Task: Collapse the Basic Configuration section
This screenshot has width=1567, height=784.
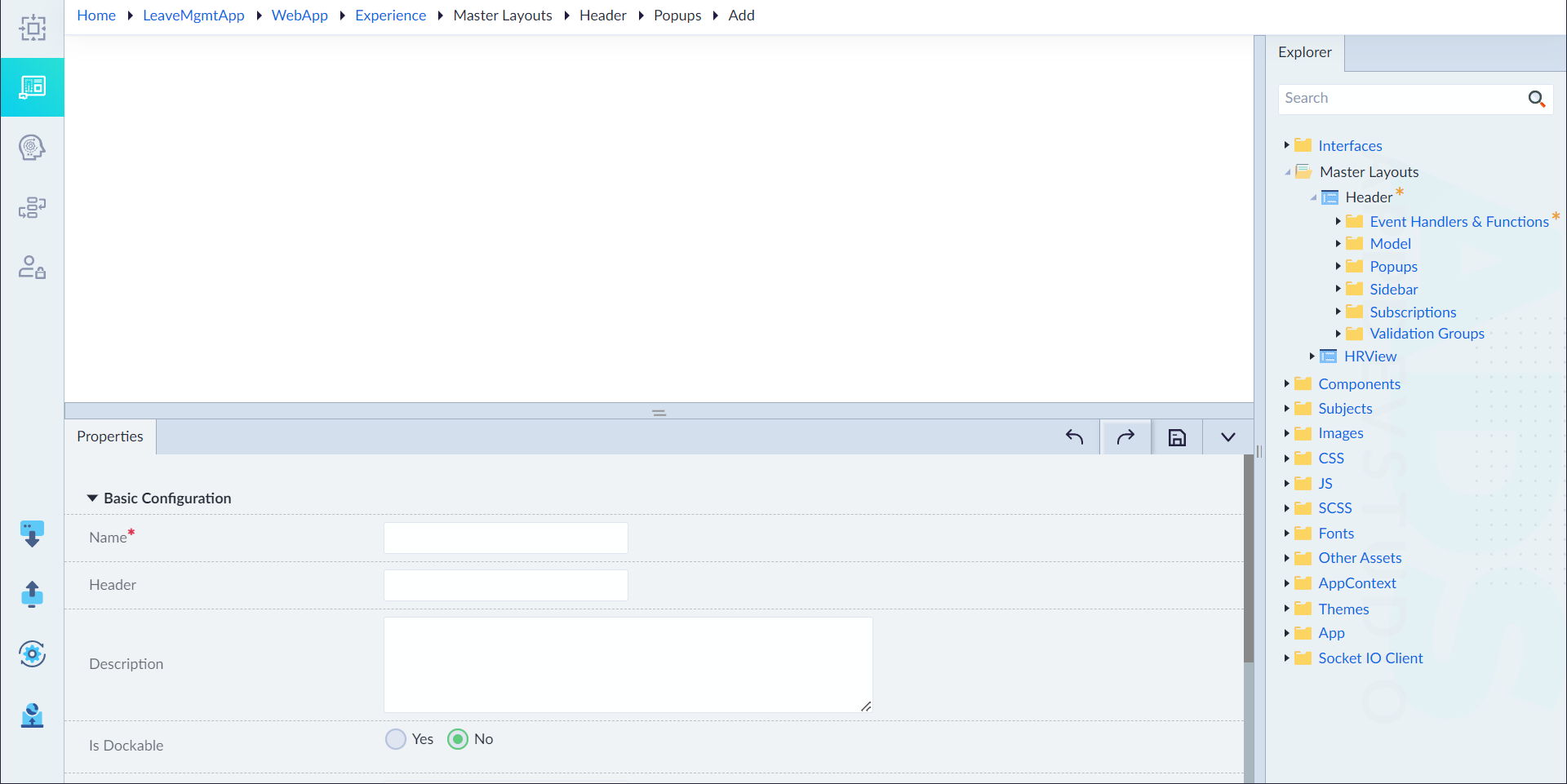Action: point(92,498)
